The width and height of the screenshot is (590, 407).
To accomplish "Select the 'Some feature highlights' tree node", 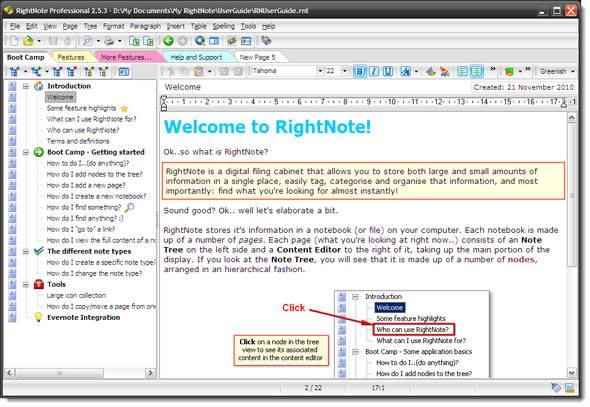I will point(81,108).
